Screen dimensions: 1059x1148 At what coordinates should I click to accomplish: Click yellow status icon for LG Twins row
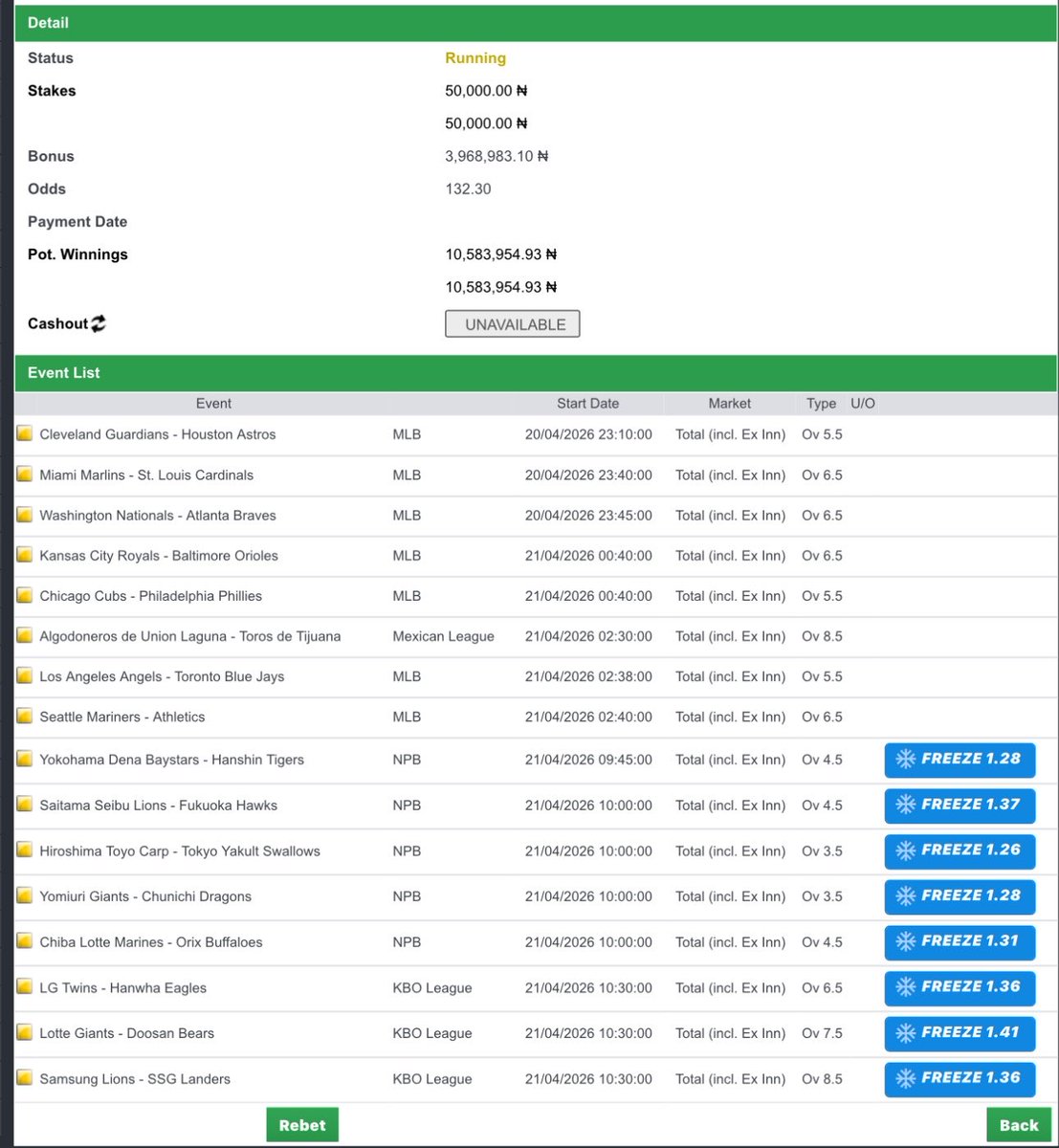[25, 987]
